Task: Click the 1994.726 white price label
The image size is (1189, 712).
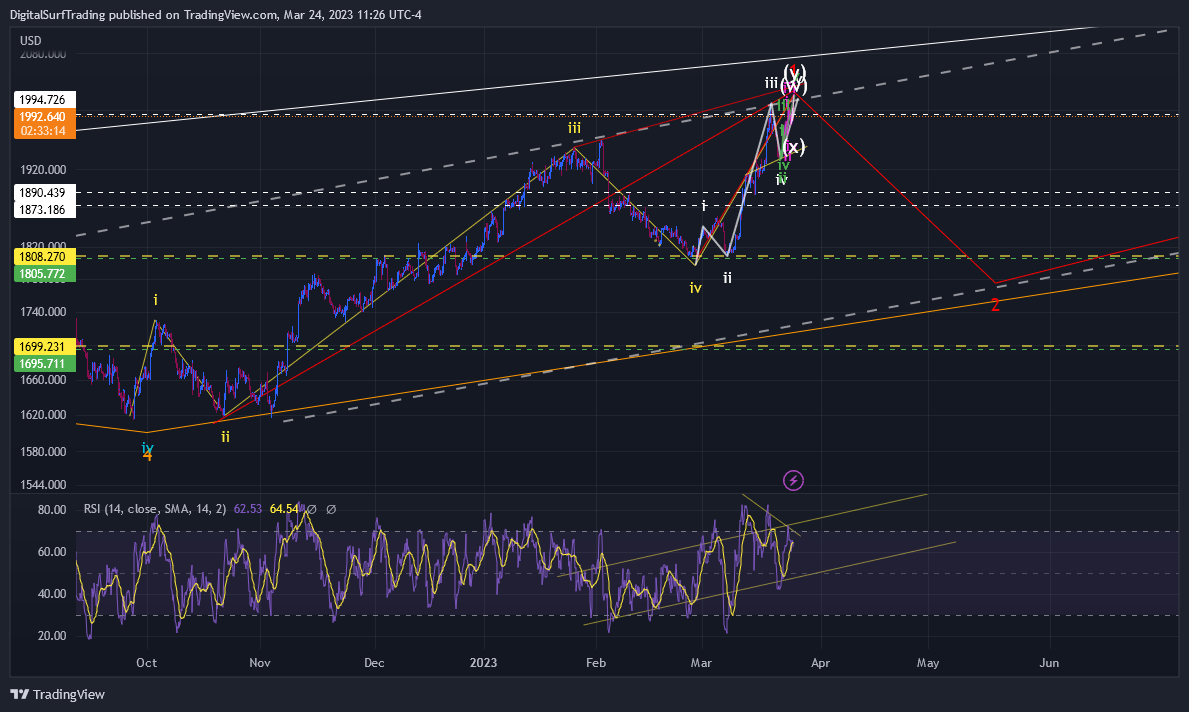Action: click(x=44, y=99)
